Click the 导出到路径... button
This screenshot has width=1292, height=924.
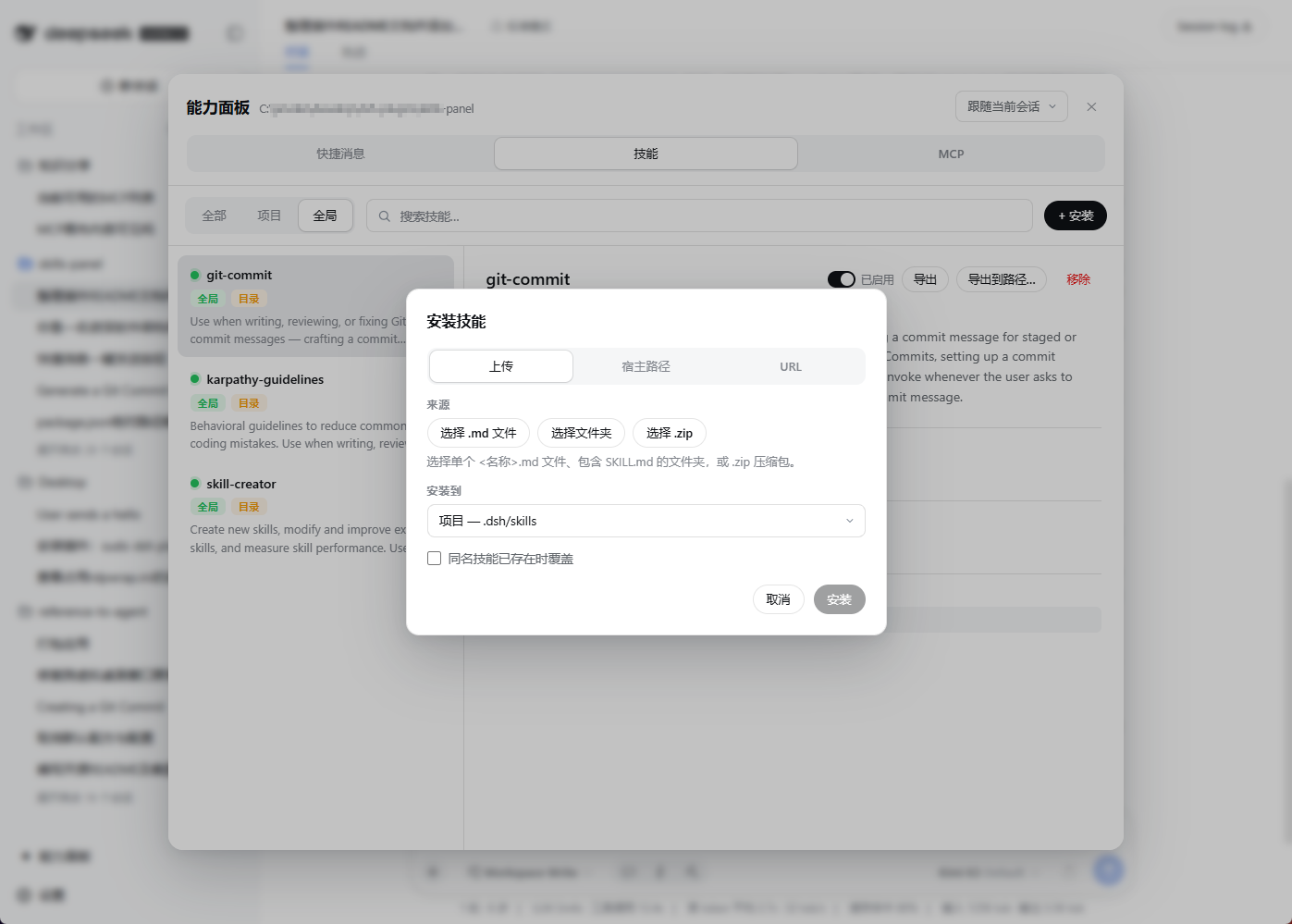coord(1002,279)
